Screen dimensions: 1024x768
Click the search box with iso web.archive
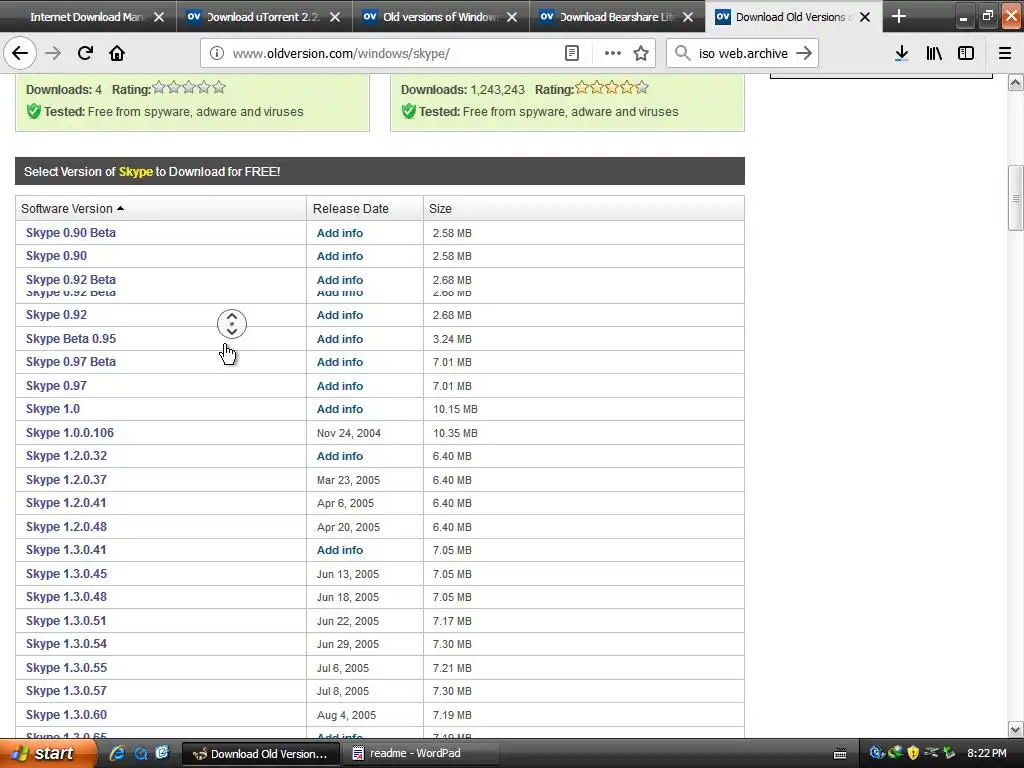tap(743, 54)
